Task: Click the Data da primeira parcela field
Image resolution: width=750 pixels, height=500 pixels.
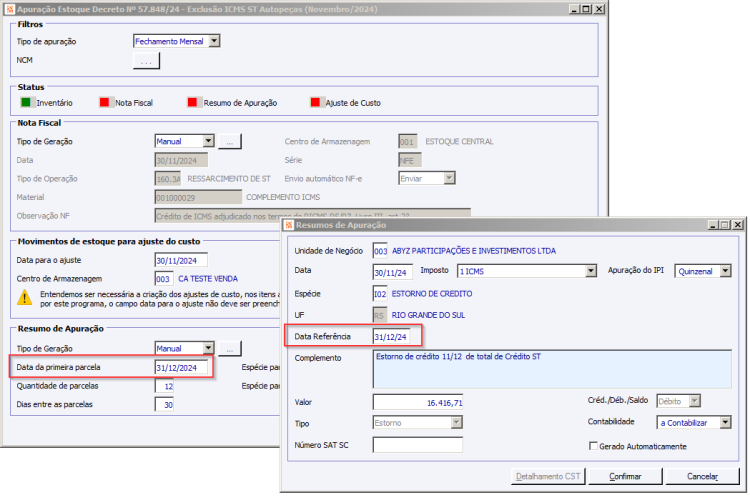Action: click(x=181, y=367)
